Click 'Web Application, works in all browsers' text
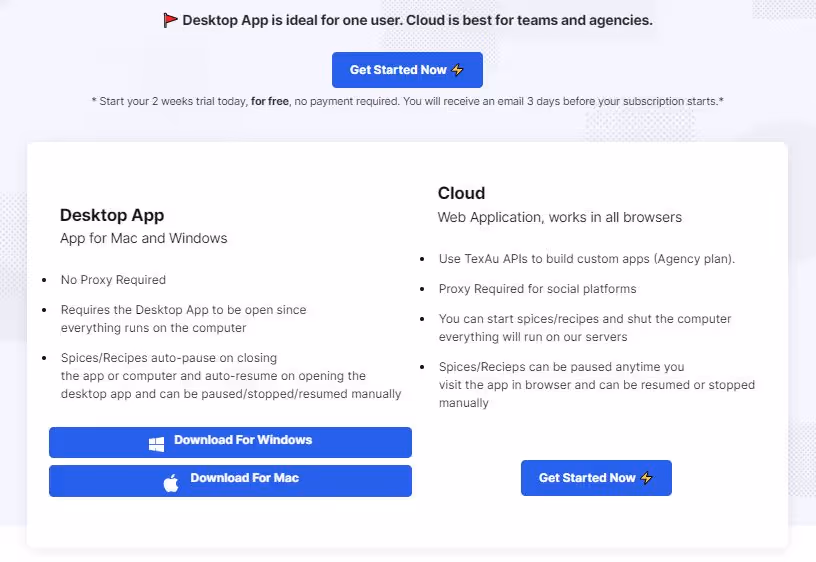 (559, 217)
